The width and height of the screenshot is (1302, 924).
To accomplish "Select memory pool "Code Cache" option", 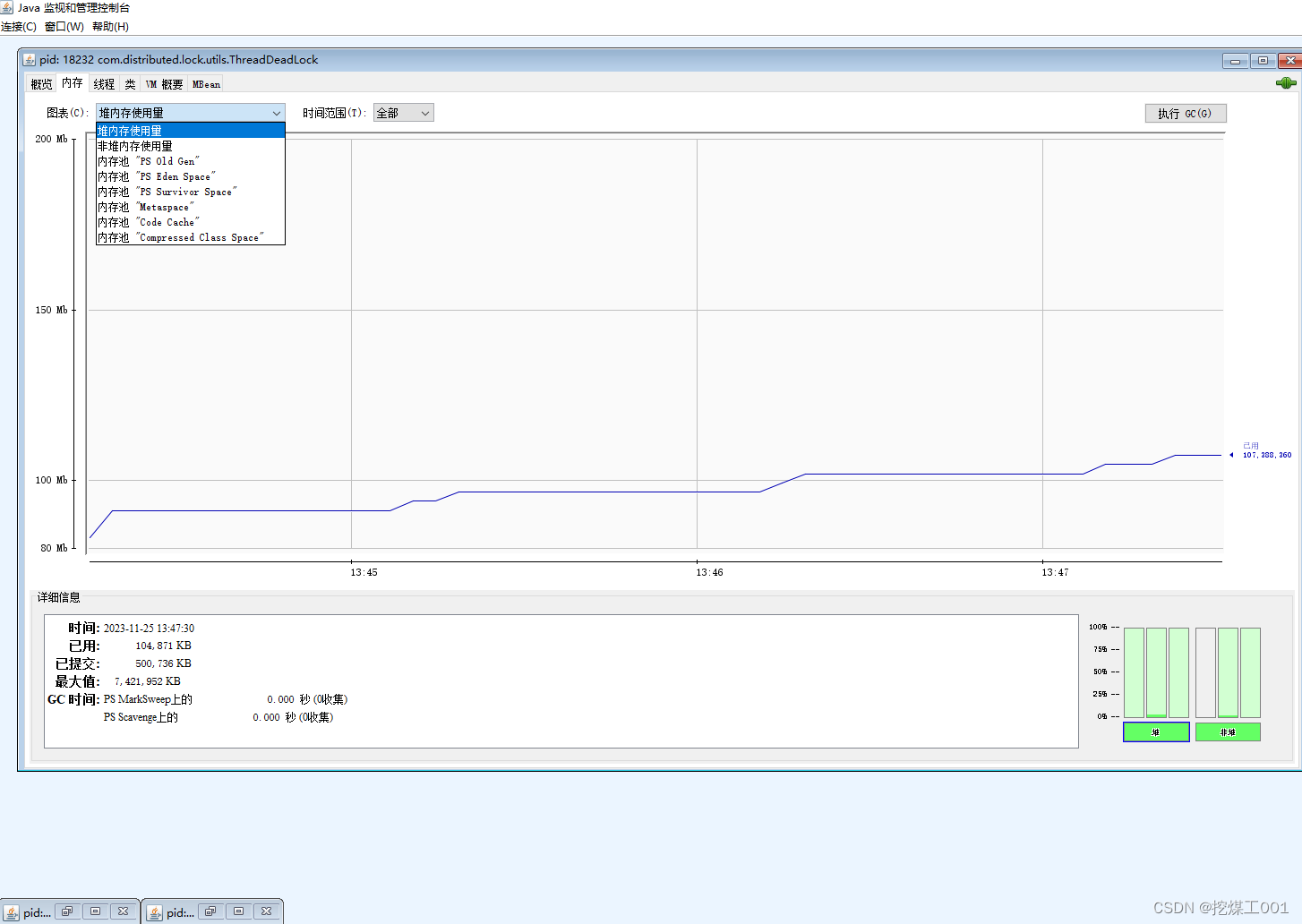I will click(191, 222).
